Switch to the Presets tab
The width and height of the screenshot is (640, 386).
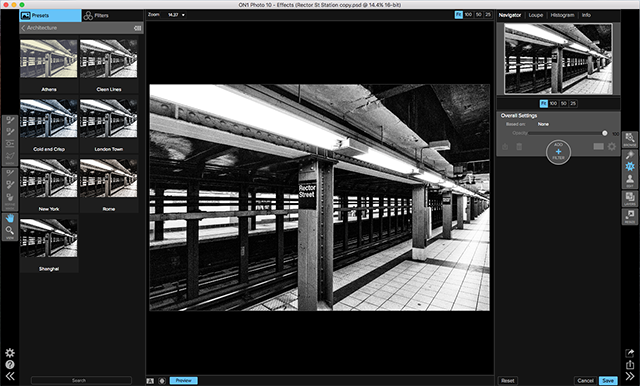point(50,16)
